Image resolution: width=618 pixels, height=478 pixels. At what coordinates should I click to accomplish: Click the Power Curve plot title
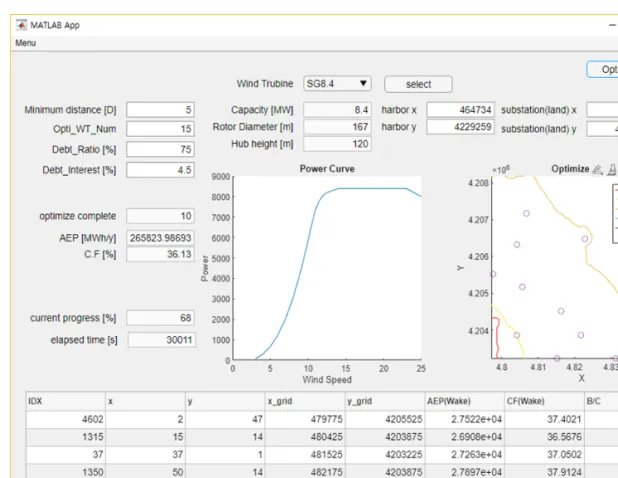coord(327,169)
